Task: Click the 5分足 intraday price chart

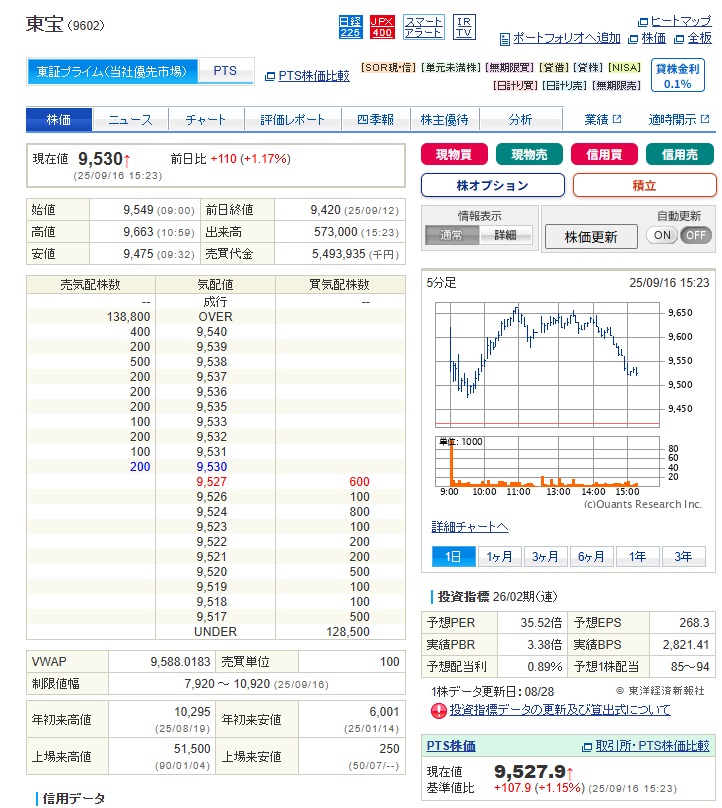Action: [x=547, y=365]
